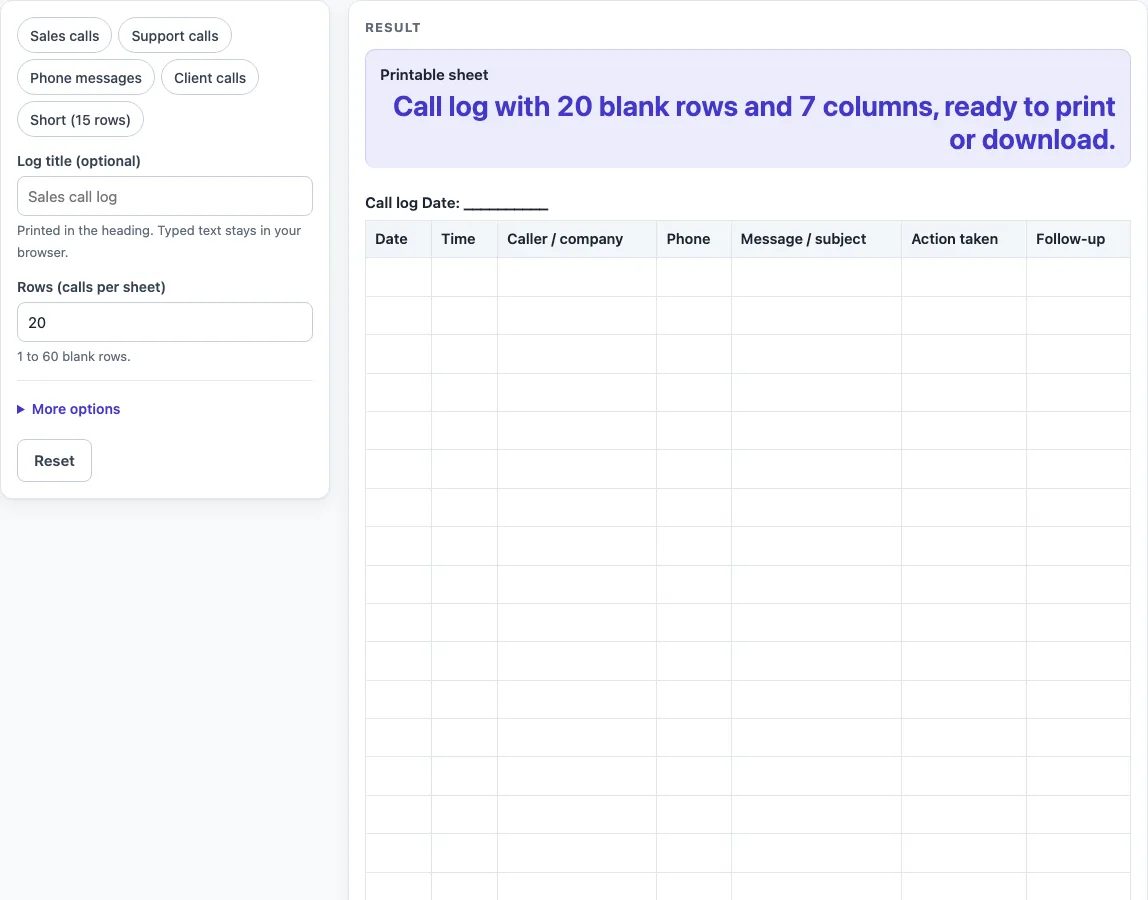Click the Phone column header
This screenshot has height=900, width=1148.
pyautogui.click(x=693, y=239)
